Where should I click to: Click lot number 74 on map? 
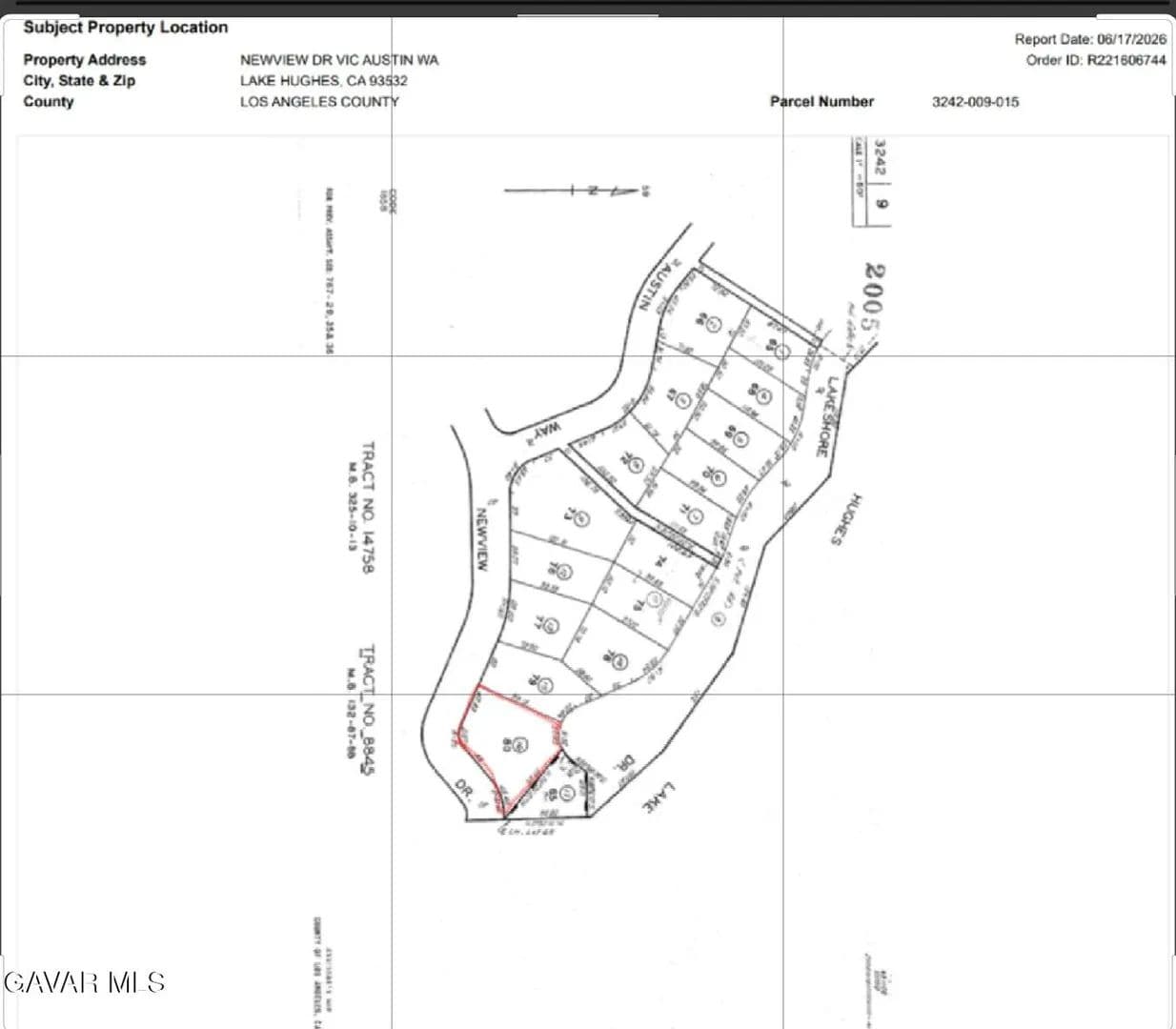coord(659,562)
